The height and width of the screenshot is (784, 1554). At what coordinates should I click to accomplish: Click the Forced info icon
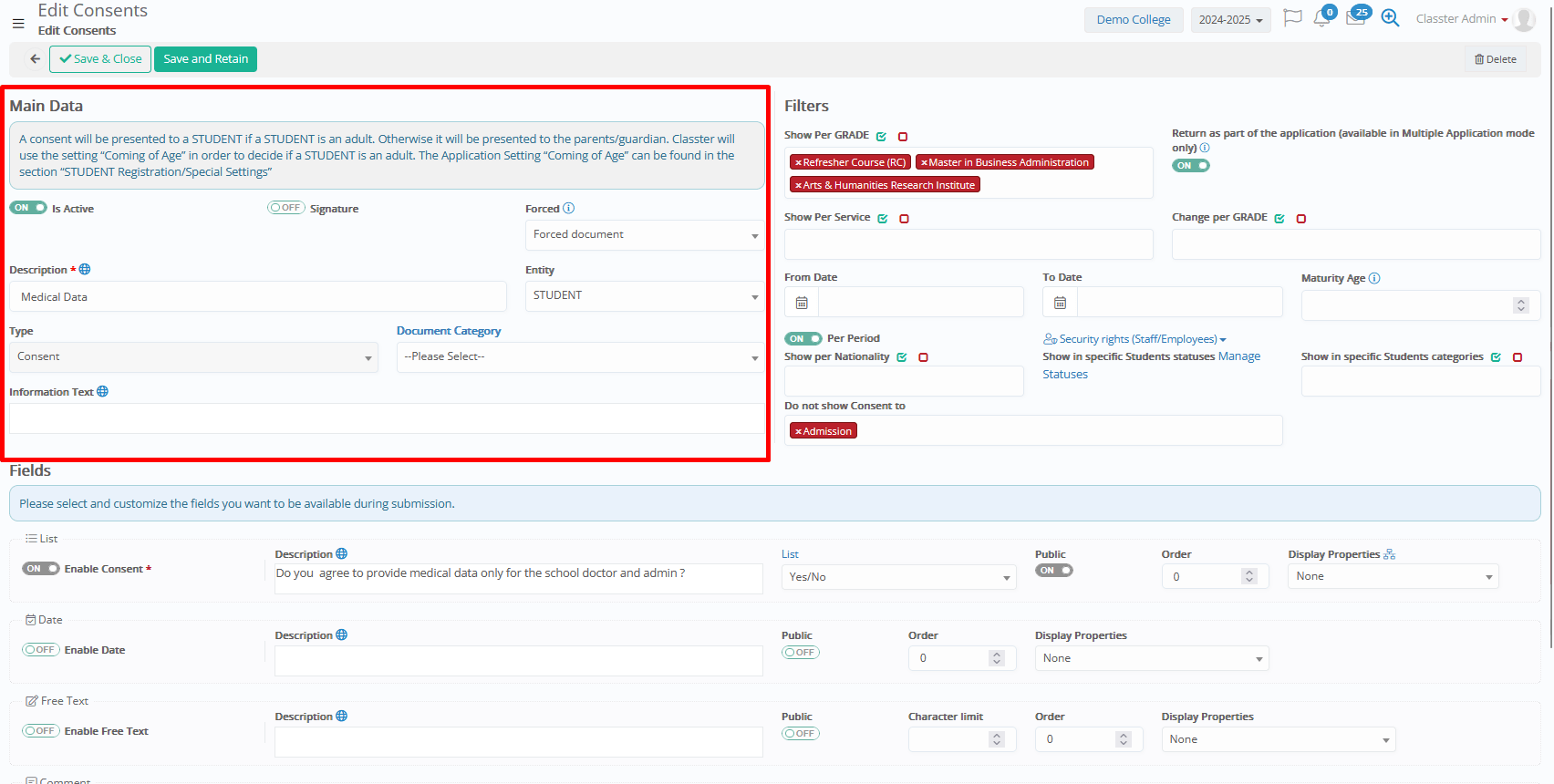[569, 209]
